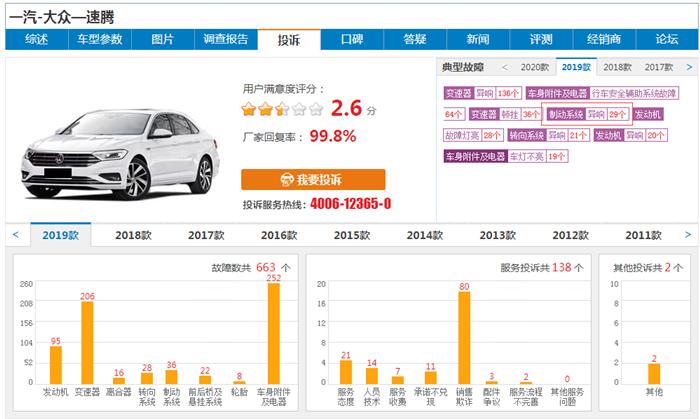
Task: Select 2020款 in 典型故障 panel
Action: coord(534,67)
